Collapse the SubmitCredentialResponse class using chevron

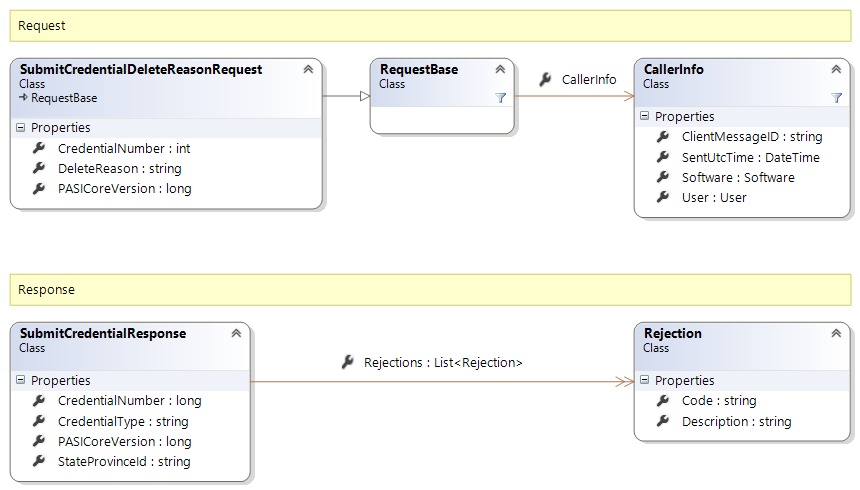(x=236, y=333)
